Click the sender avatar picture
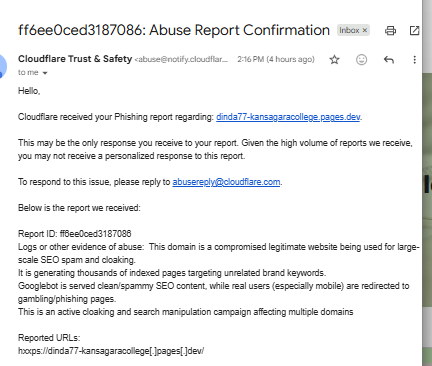 (x=3, y=66)
